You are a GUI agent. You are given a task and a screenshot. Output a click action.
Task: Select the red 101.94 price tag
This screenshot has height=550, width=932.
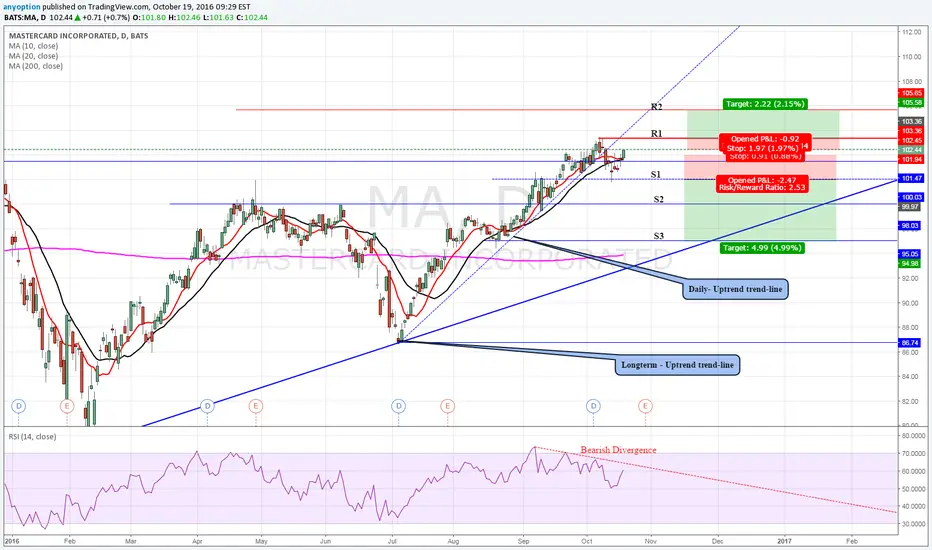(911, 159)
